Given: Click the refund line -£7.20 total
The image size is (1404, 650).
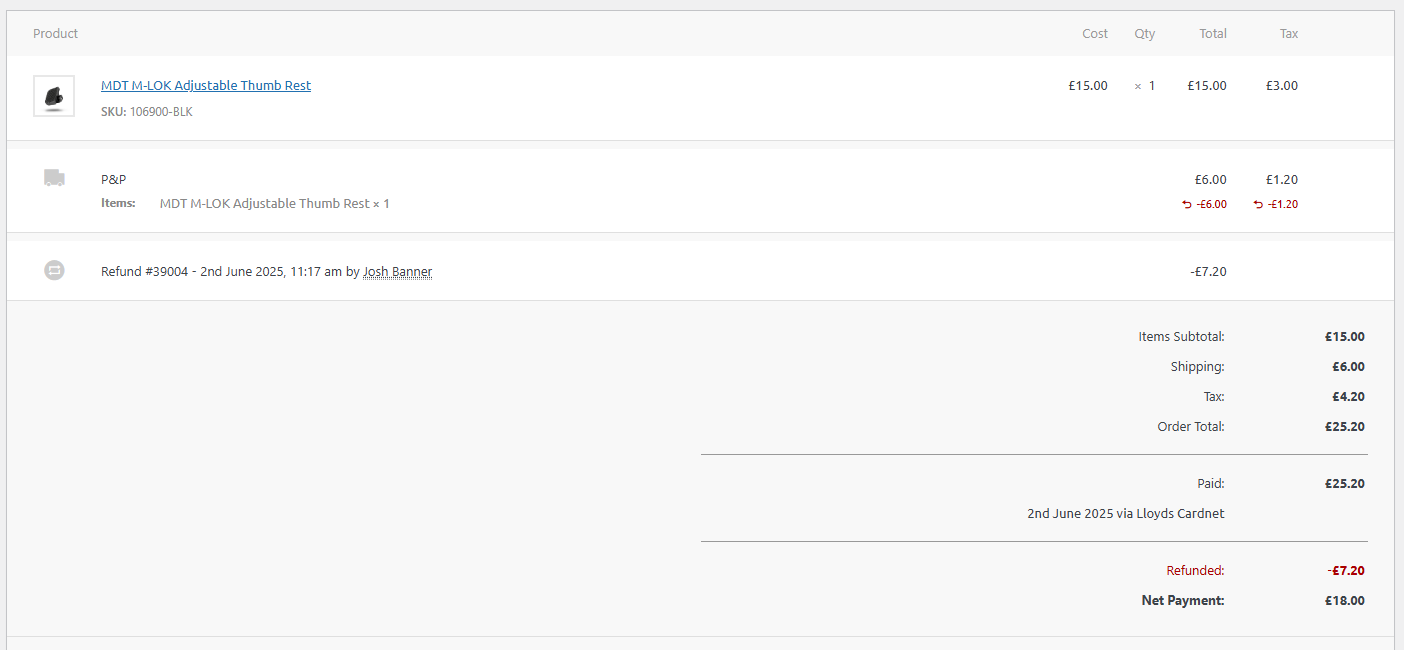Looking at the screenshot, I should coord(1209,272).
